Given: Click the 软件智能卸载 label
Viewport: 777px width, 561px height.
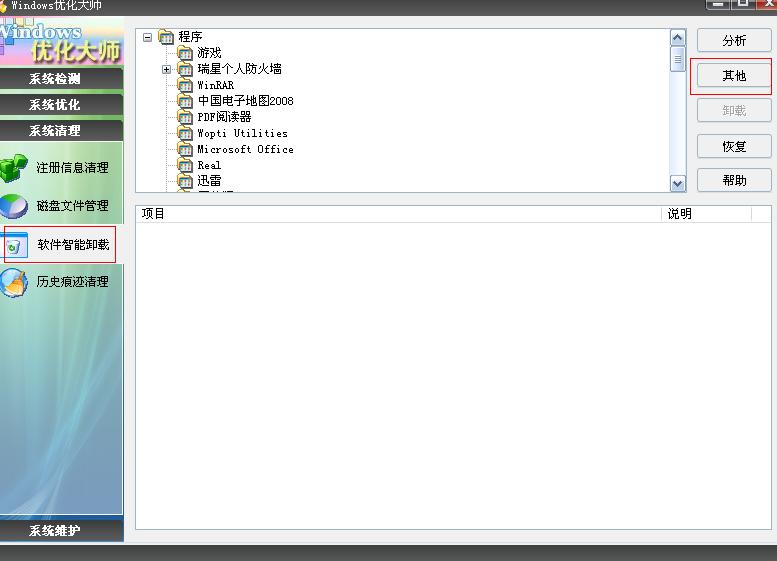Looking at the screenshot, I should coord(73,245).
